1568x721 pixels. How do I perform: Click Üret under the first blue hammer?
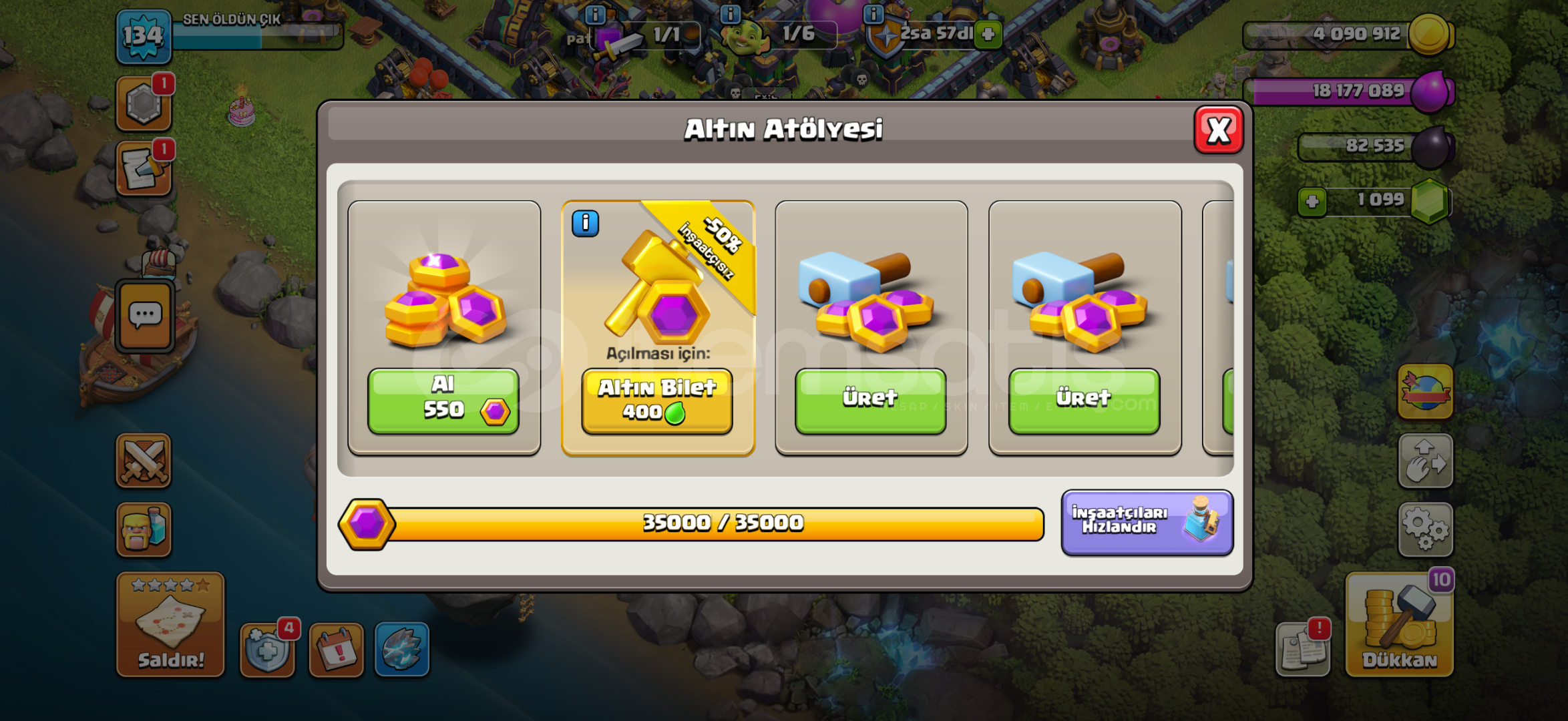point(871,401)
